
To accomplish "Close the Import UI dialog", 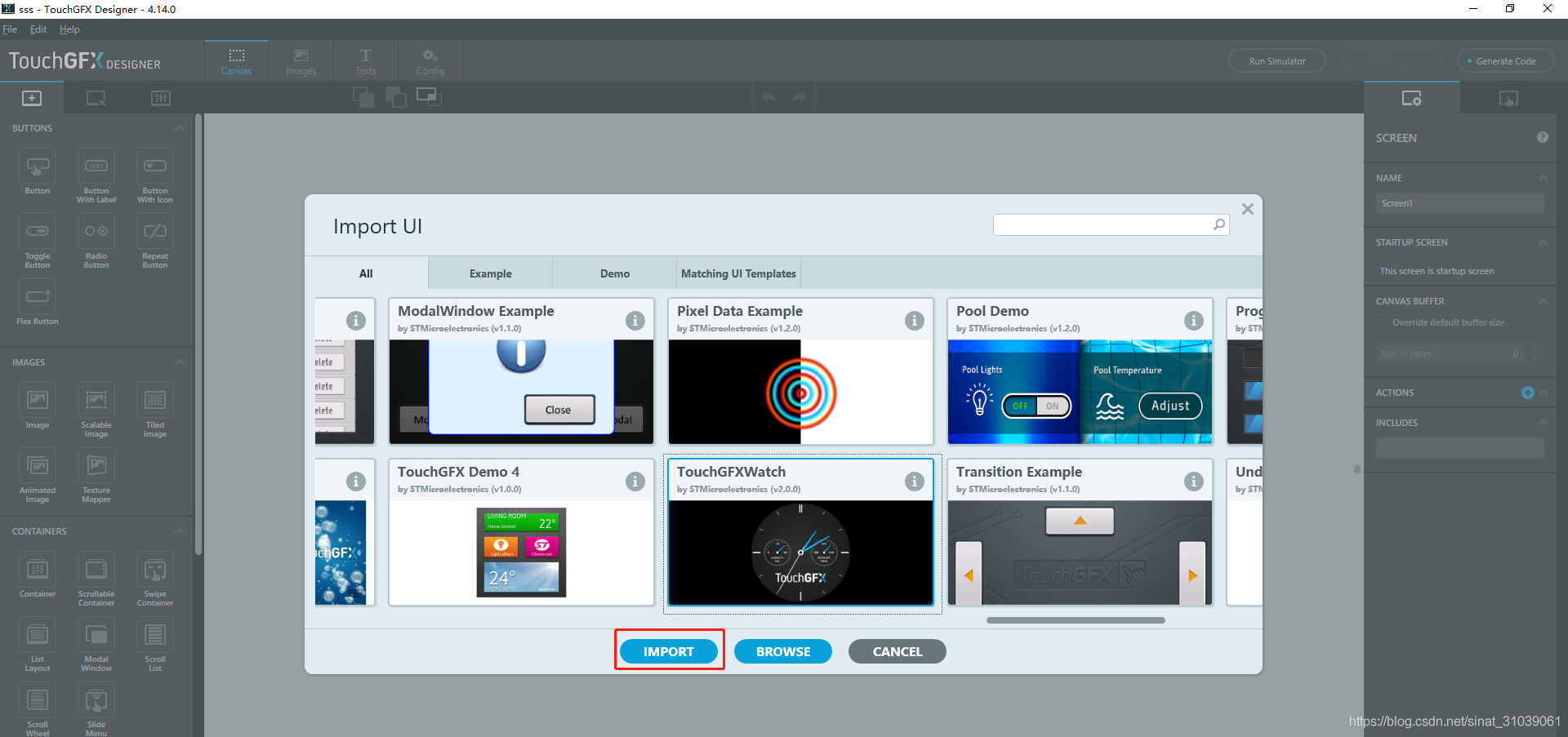I will tap(1248, 209).
